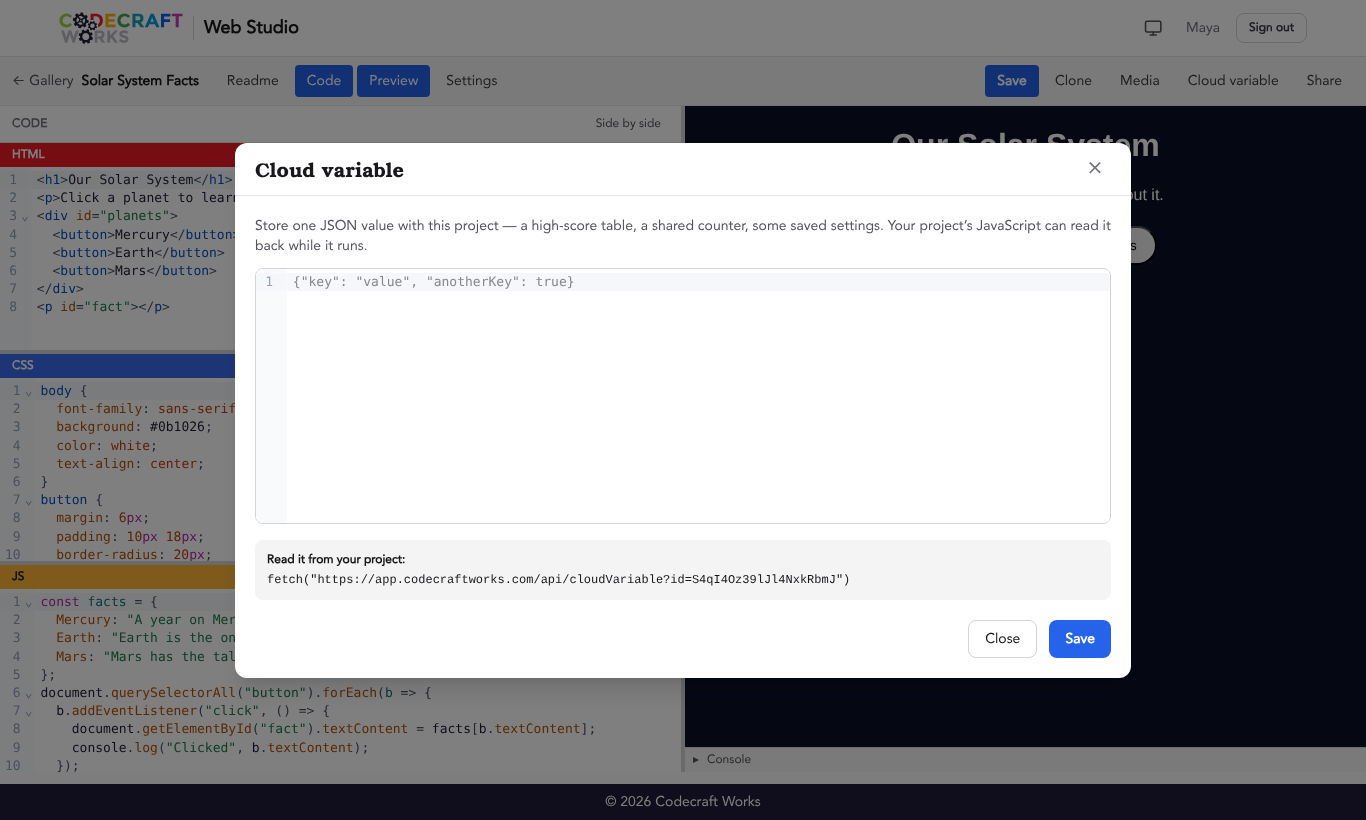Viewport: 1366px width, 820px height.
Task: Fold the JS forEach block on line 6
Action: point(28,693)
